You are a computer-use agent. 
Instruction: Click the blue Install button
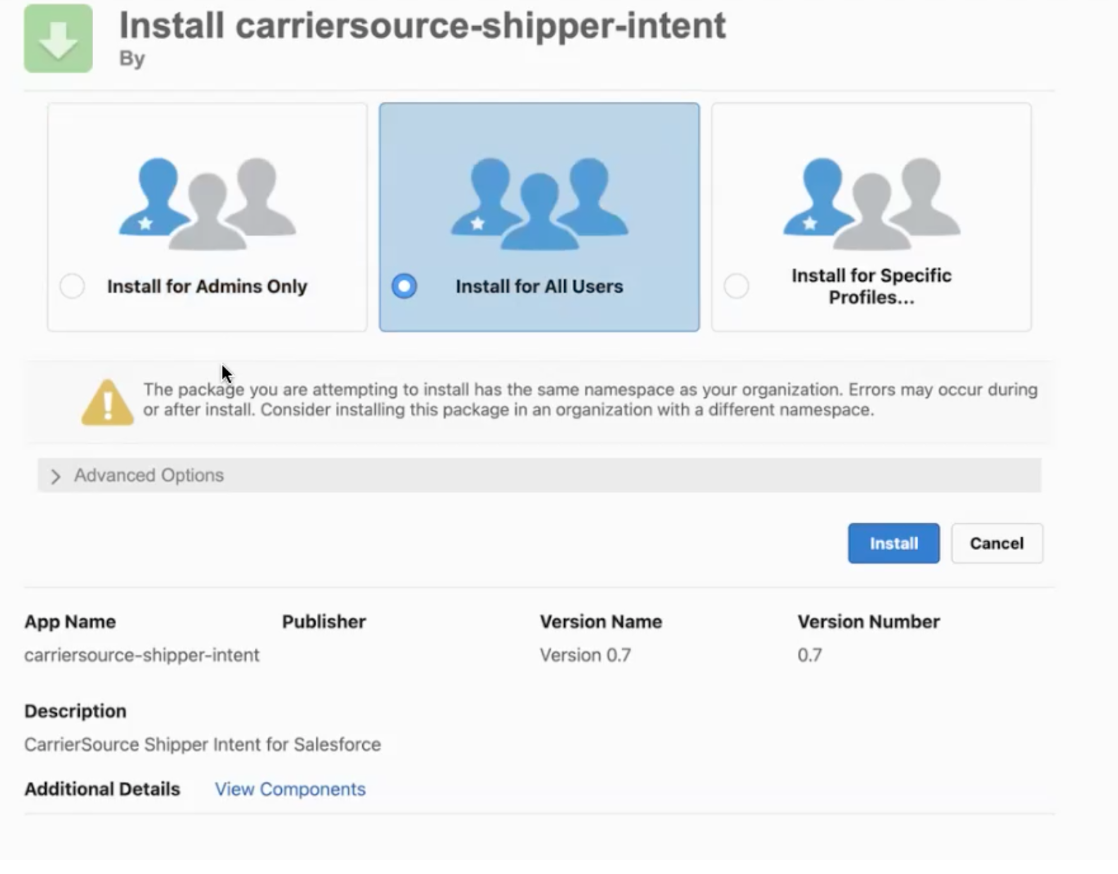[893, 543]
